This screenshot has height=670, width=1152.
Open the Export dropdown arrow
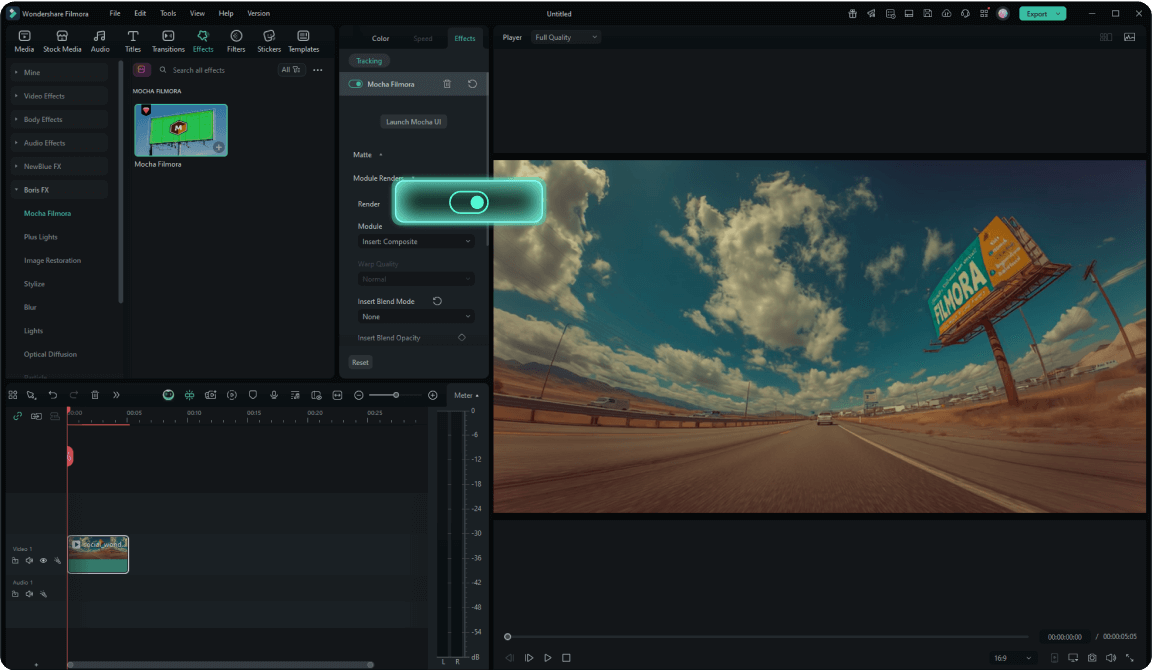(x=1059, y=13)
